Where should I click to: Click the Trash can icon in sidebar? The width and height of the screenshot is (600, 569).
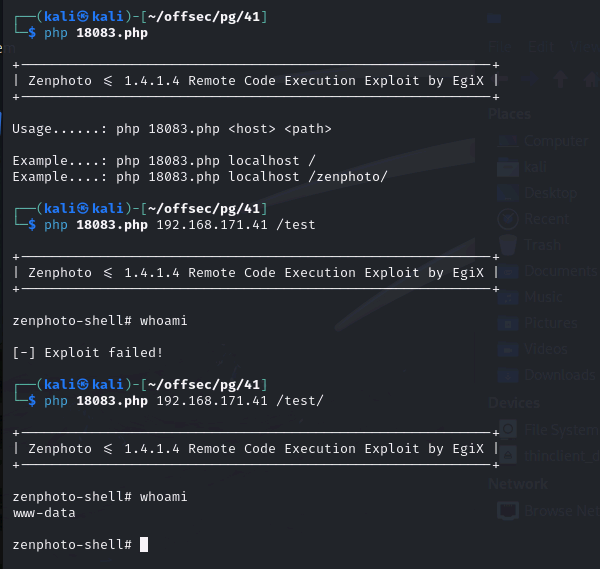(508, 245)
